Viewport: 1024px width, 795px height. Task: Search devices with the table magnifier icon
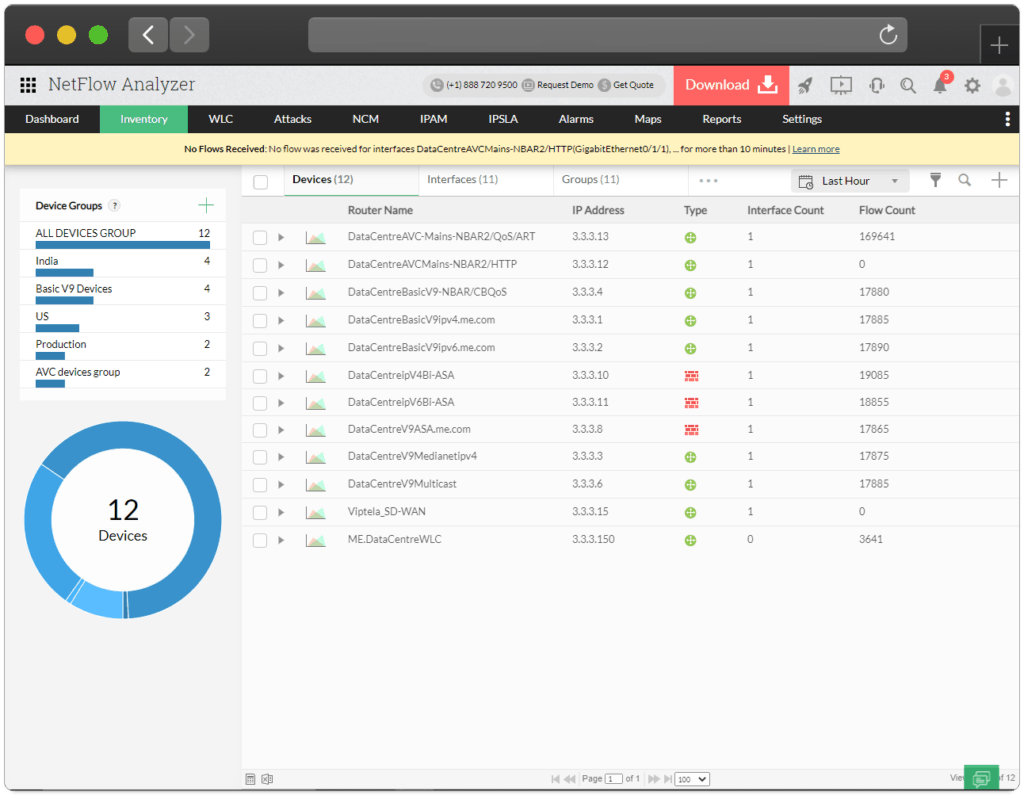click(965, 180)
